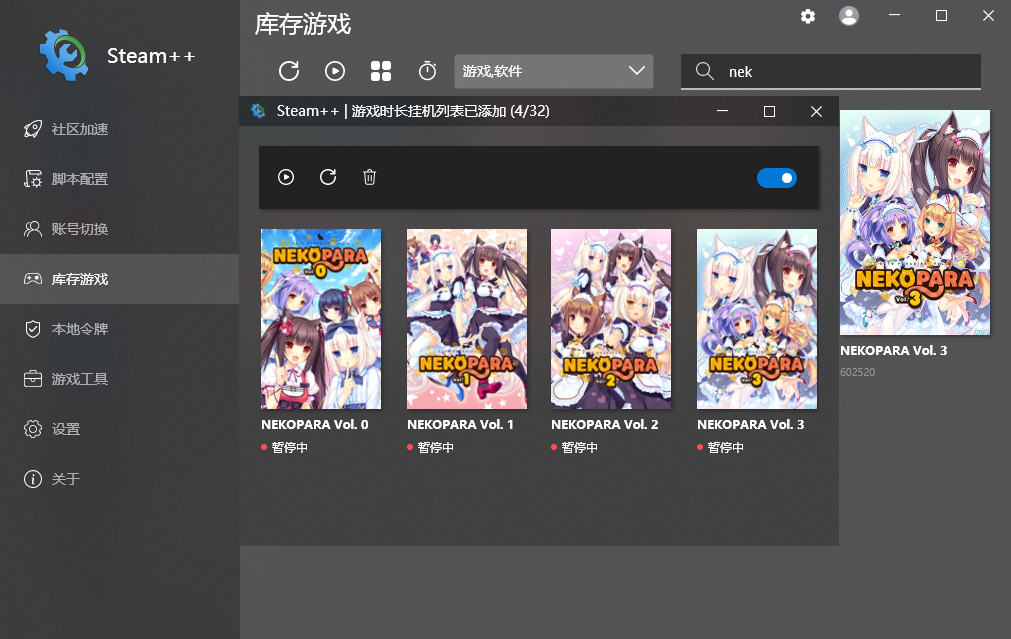
Task: Start idling with play icon in popup
Action: click(286, 177)
